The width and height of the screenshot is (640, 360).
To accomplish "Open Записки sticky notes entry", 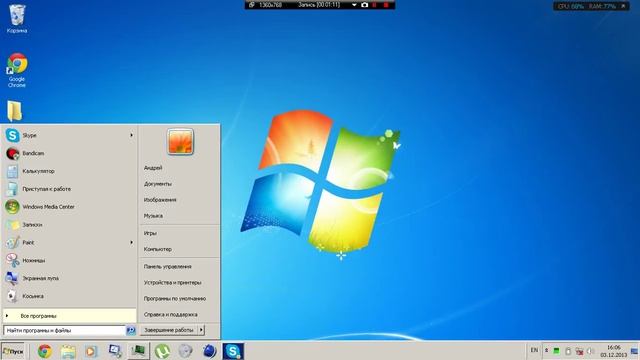I will coord(69,224).
